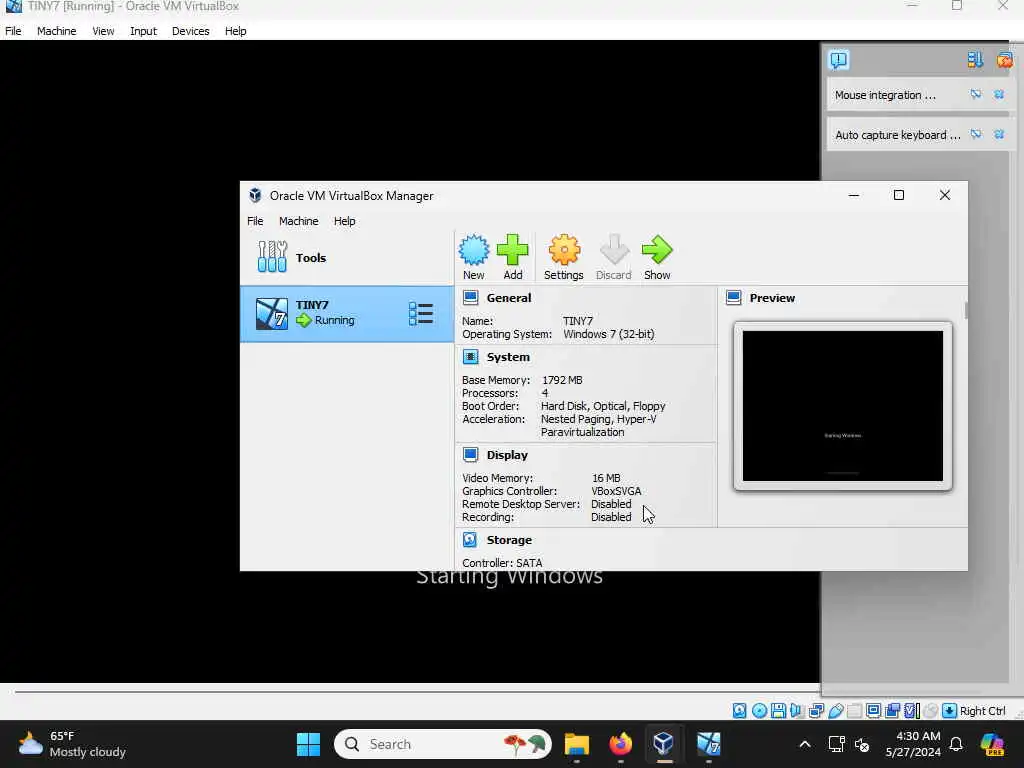Dismiss the Mouse integration notification
1024x768 pixels.
pyautogui.click(x=999, y=95)
